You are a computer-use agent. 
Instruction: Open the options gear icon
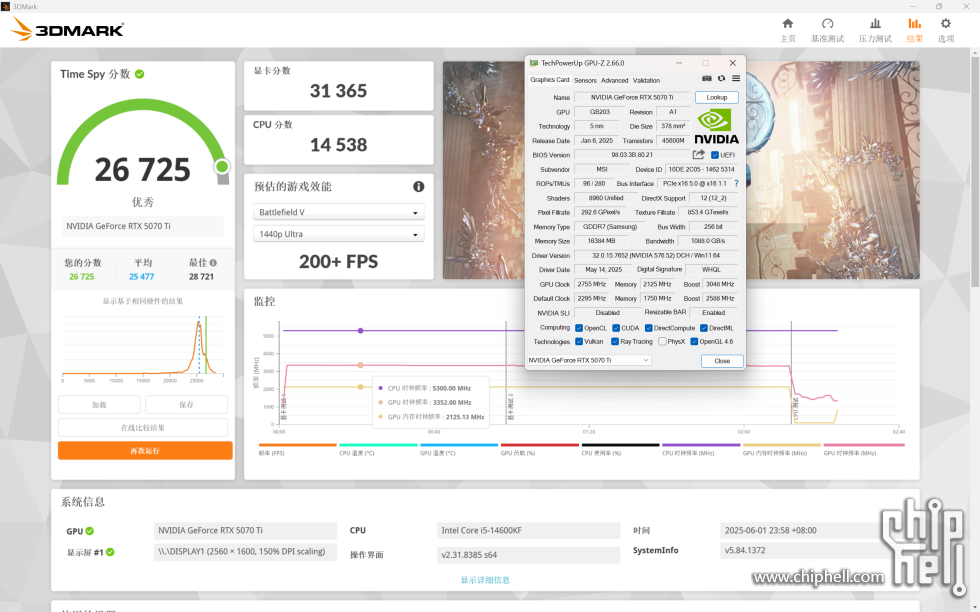pyautogui.click(x=946, y=24)
